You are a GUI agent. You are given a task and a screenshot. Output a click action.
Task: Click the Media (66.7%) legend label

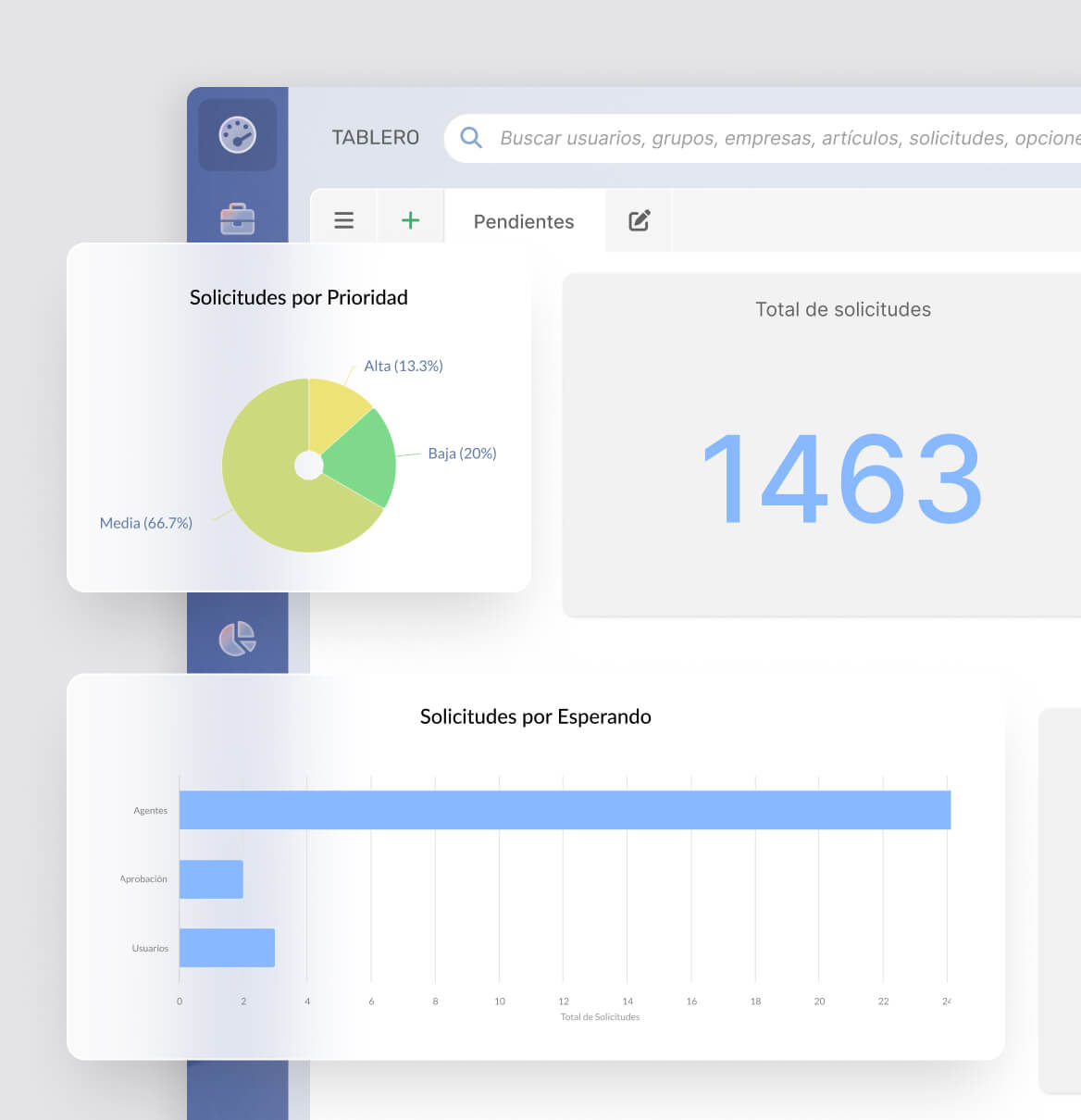(145, 522)
